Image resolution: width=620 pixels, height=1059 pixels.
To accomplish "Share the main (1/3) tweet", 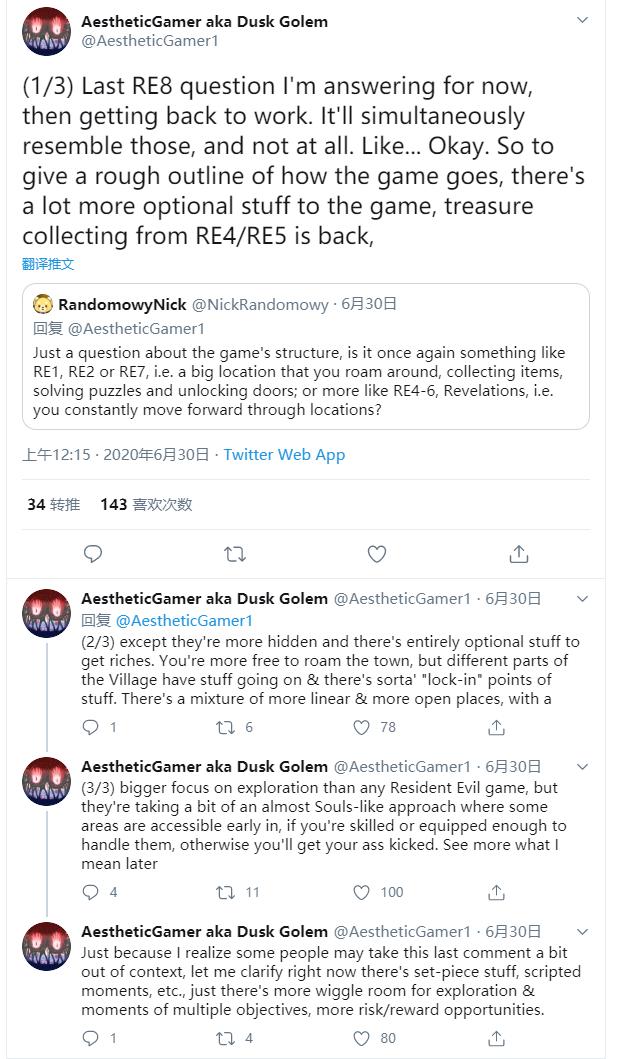I will pos(519,553).
